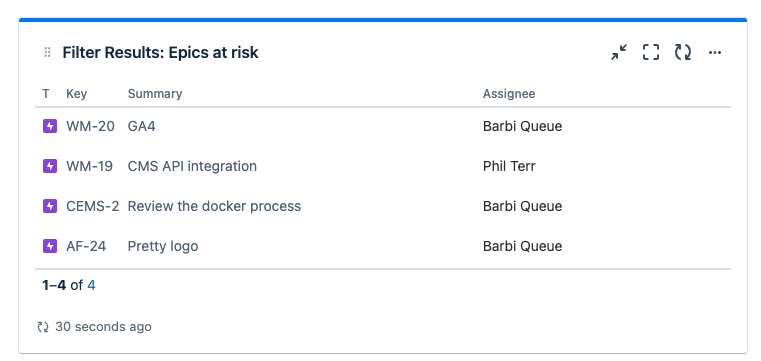Minimize the Epics at risk gadget
The height and width of the screenshot is (361, 761).
click(619, 52)
